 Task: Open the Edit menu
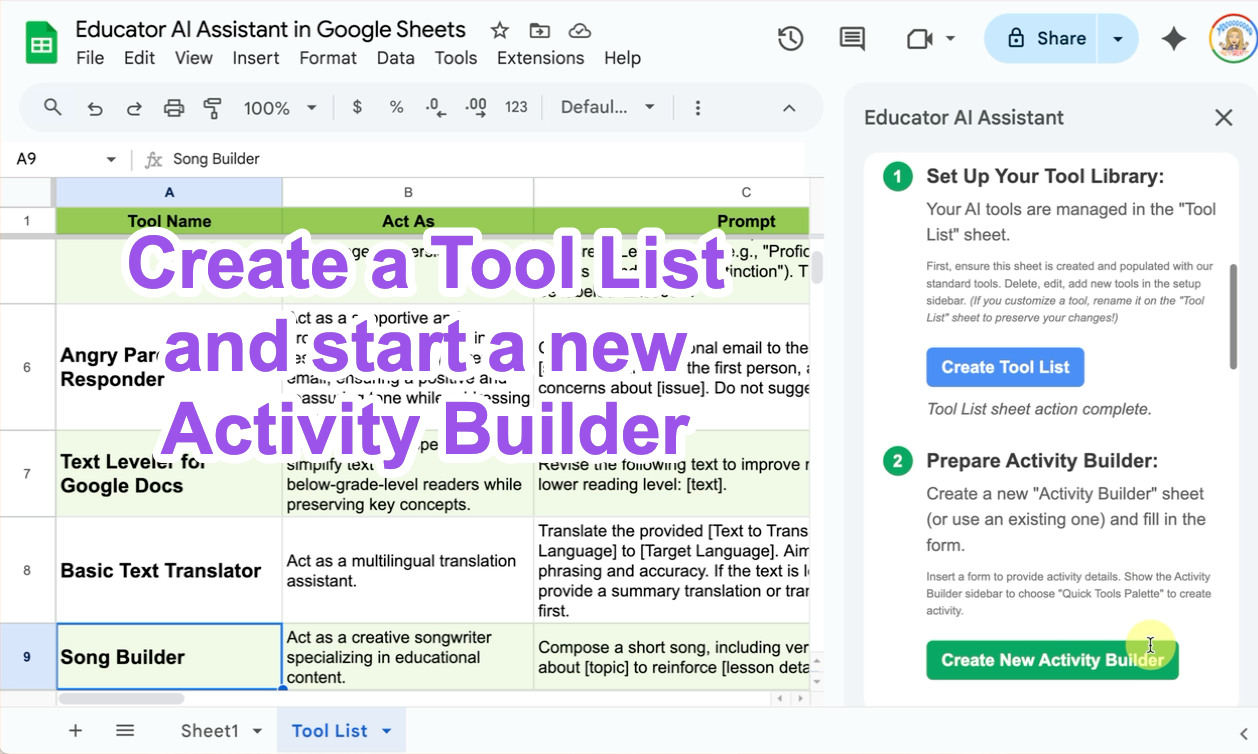point(139,58)
